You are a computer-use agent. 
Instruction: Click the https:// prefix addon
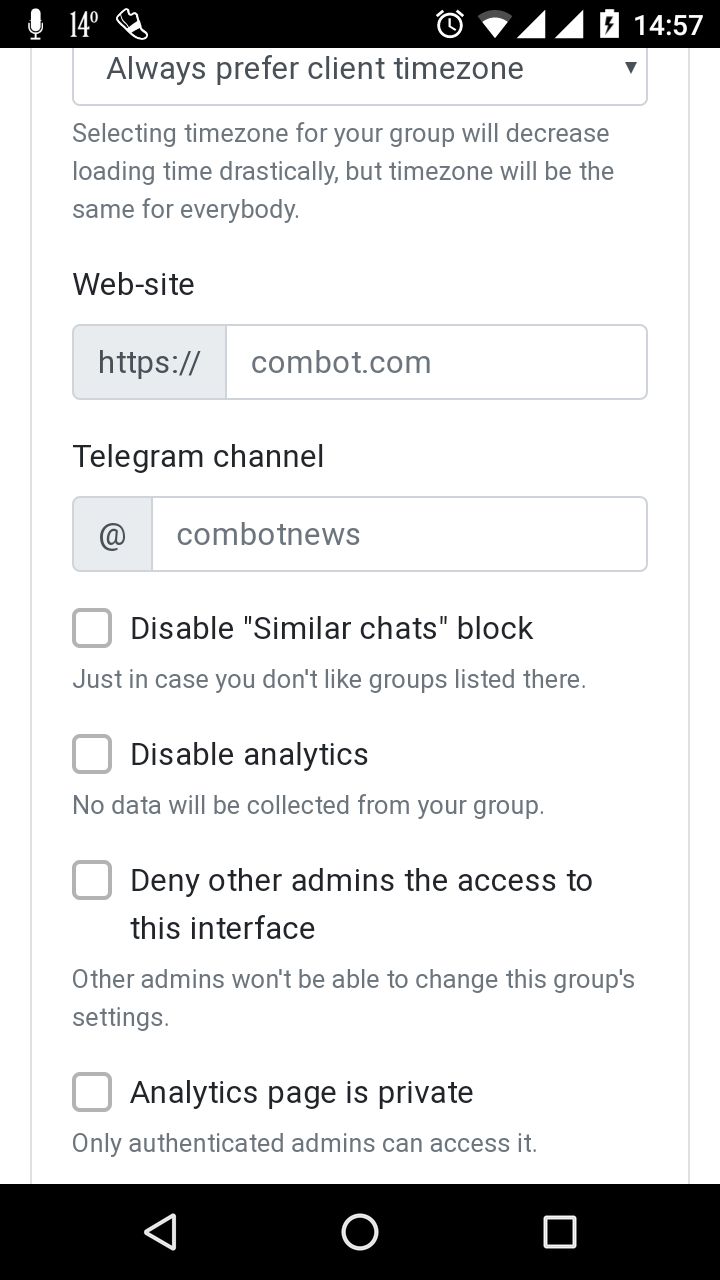pyautogui.click(x=150, y=362)
